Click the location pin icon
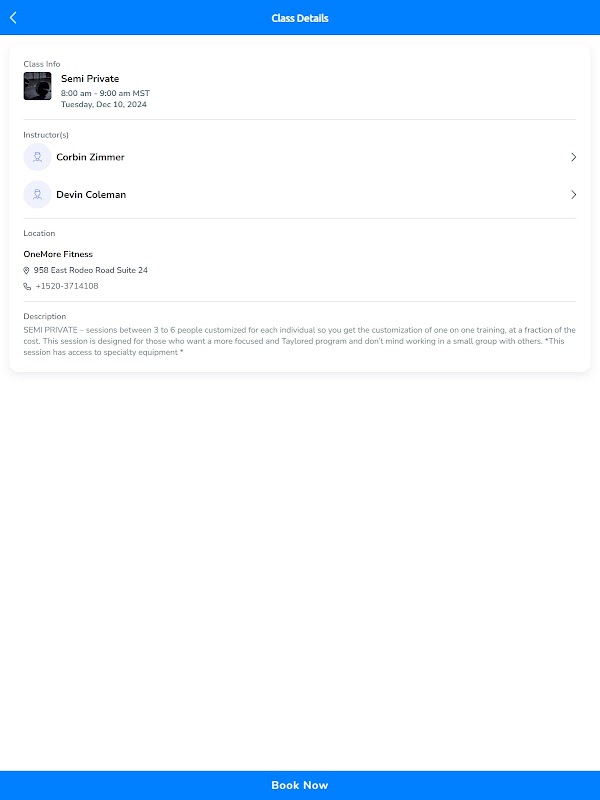 click(27, 270)
